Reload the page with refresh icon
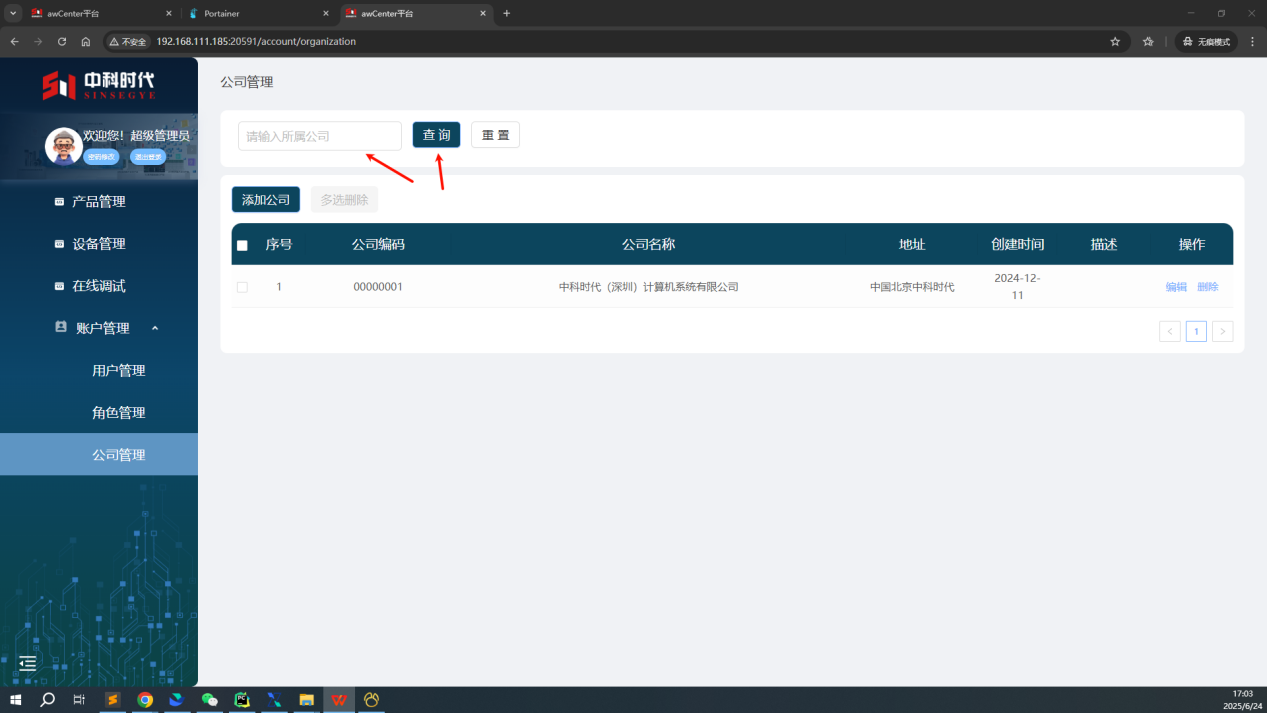 point(62,41)
